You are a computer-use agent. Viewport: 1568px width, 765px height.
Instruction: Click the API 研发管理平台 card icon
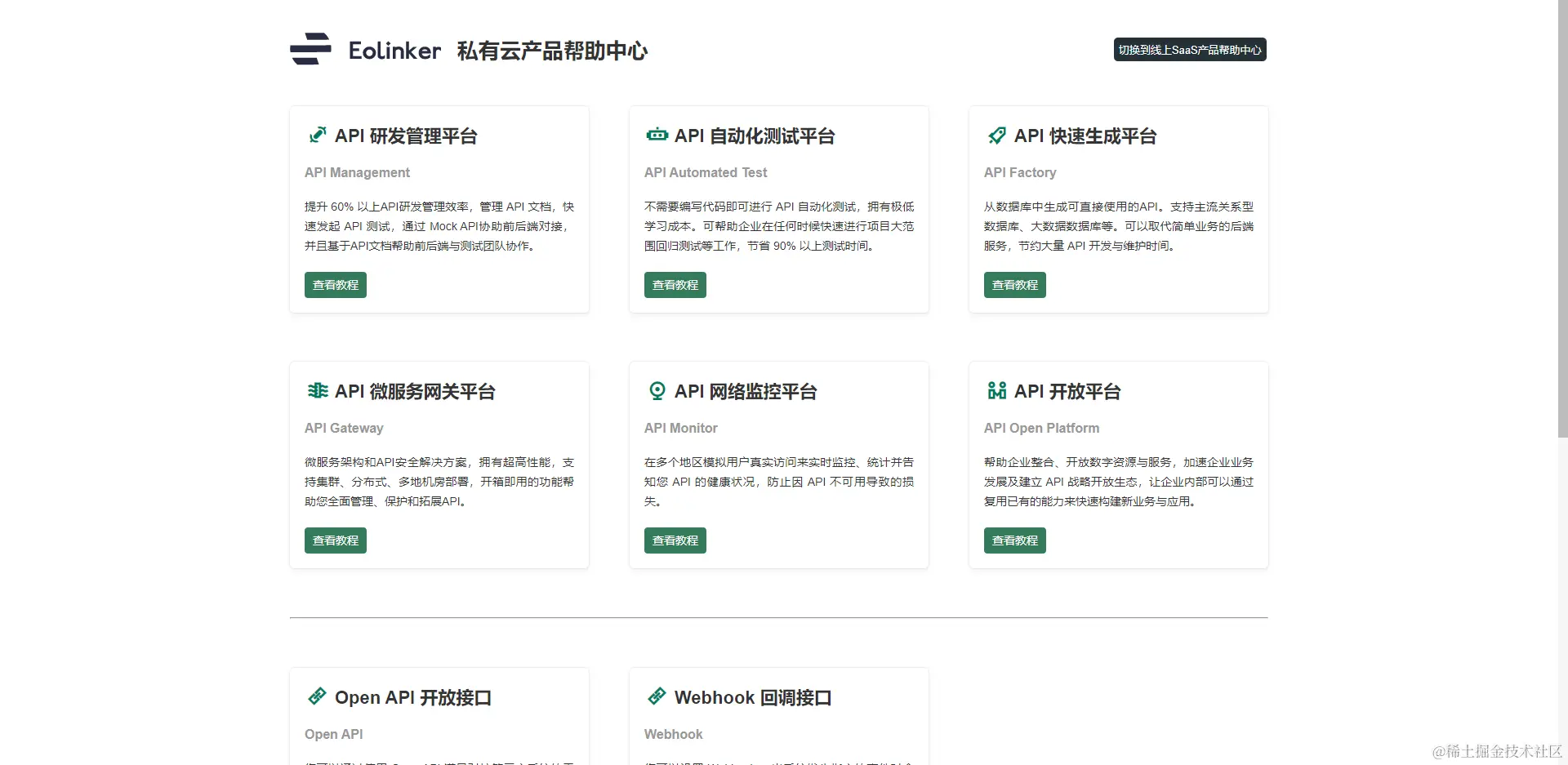[318, 136]
